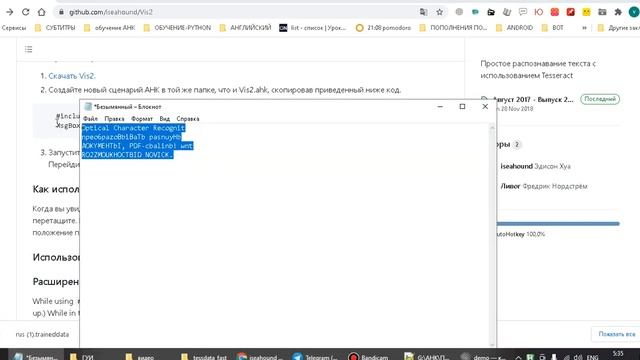Reload the GitHub page in the browser

coord(25,12)
